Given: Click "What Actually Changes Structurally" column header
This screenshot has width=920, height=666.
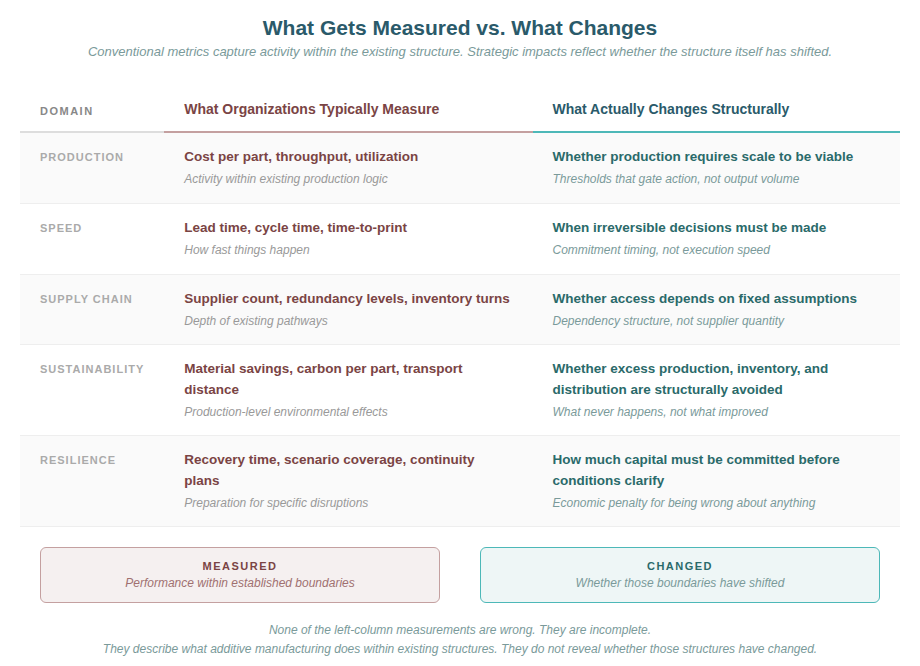Looking at the screenshot, I should [670, 109].
